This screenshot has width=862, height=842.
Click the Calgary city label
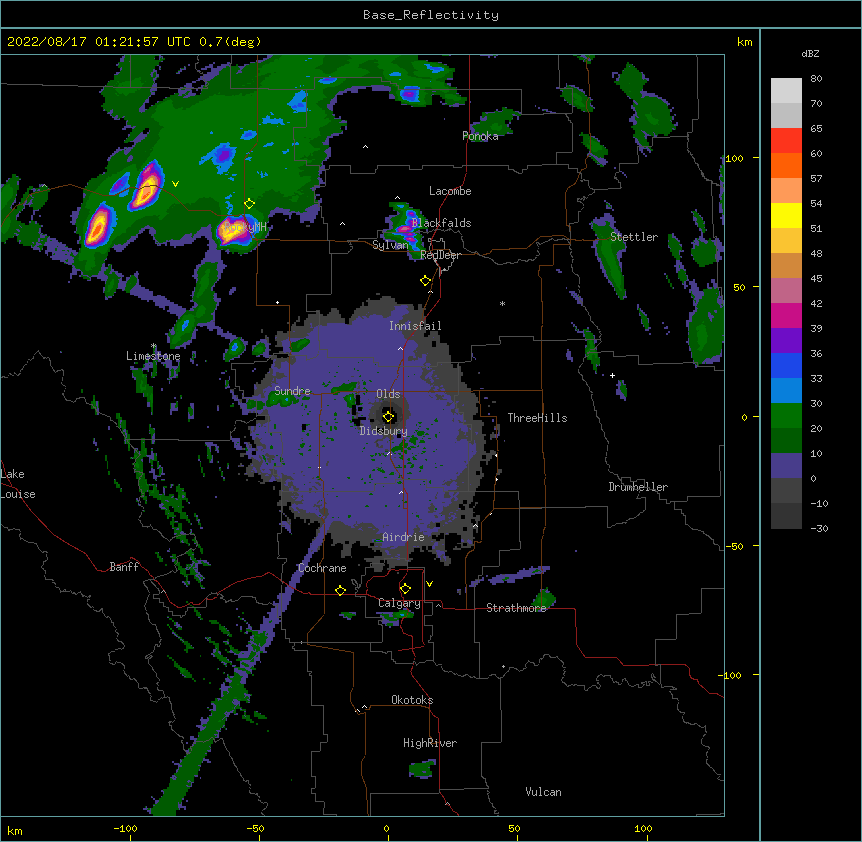coord(399,603)
